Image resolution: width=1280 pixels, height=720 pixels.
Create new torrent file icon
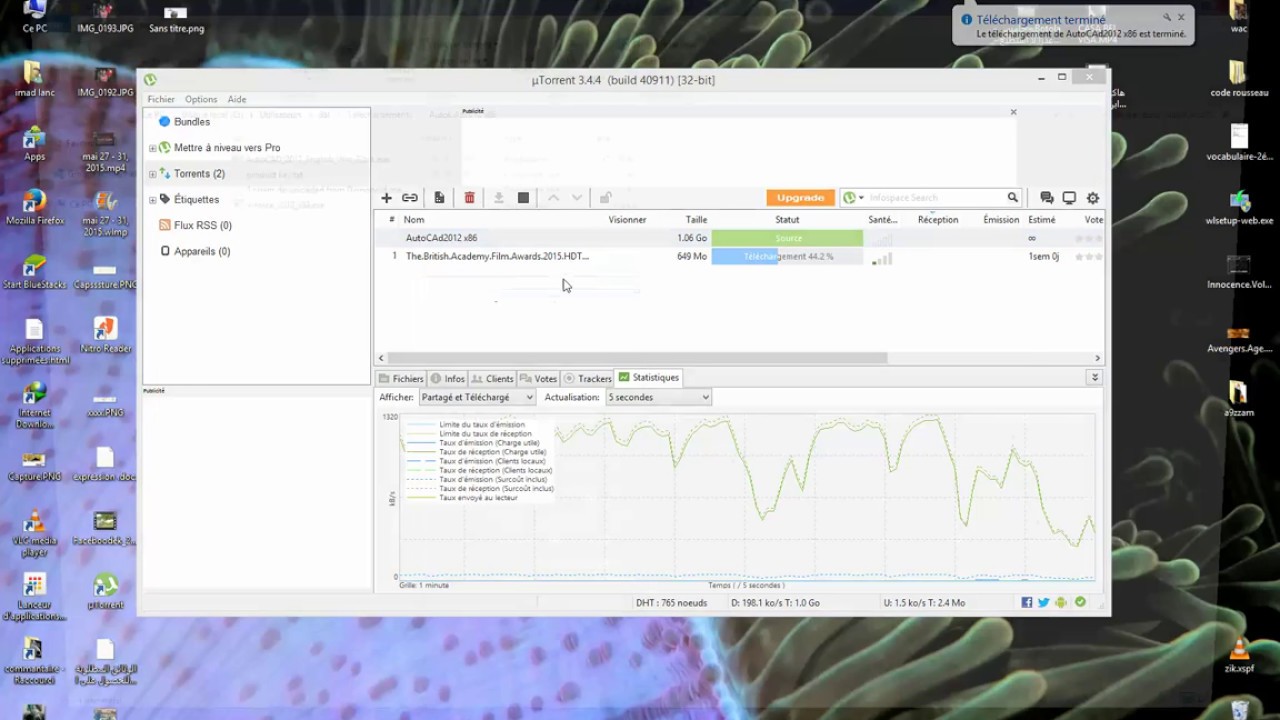pos(439,198)
